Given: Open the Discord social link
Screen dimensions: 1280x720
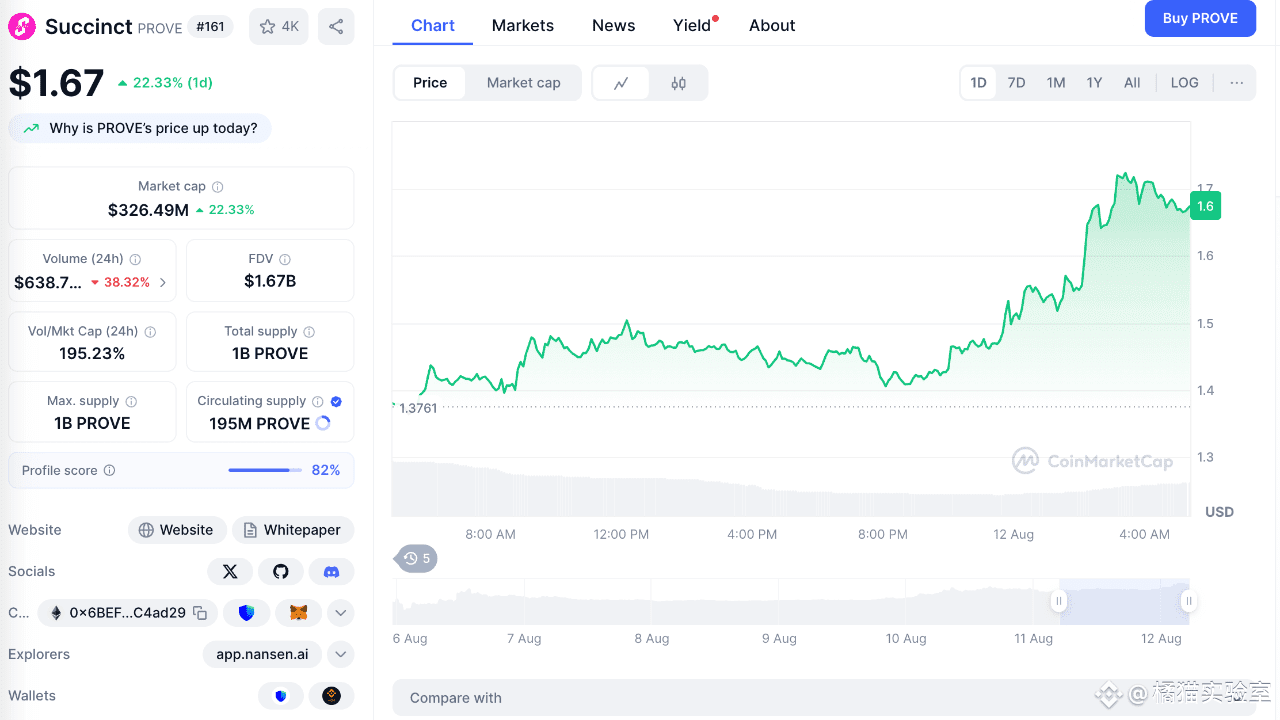Looking at the screenshot, I should coord(331,571).
